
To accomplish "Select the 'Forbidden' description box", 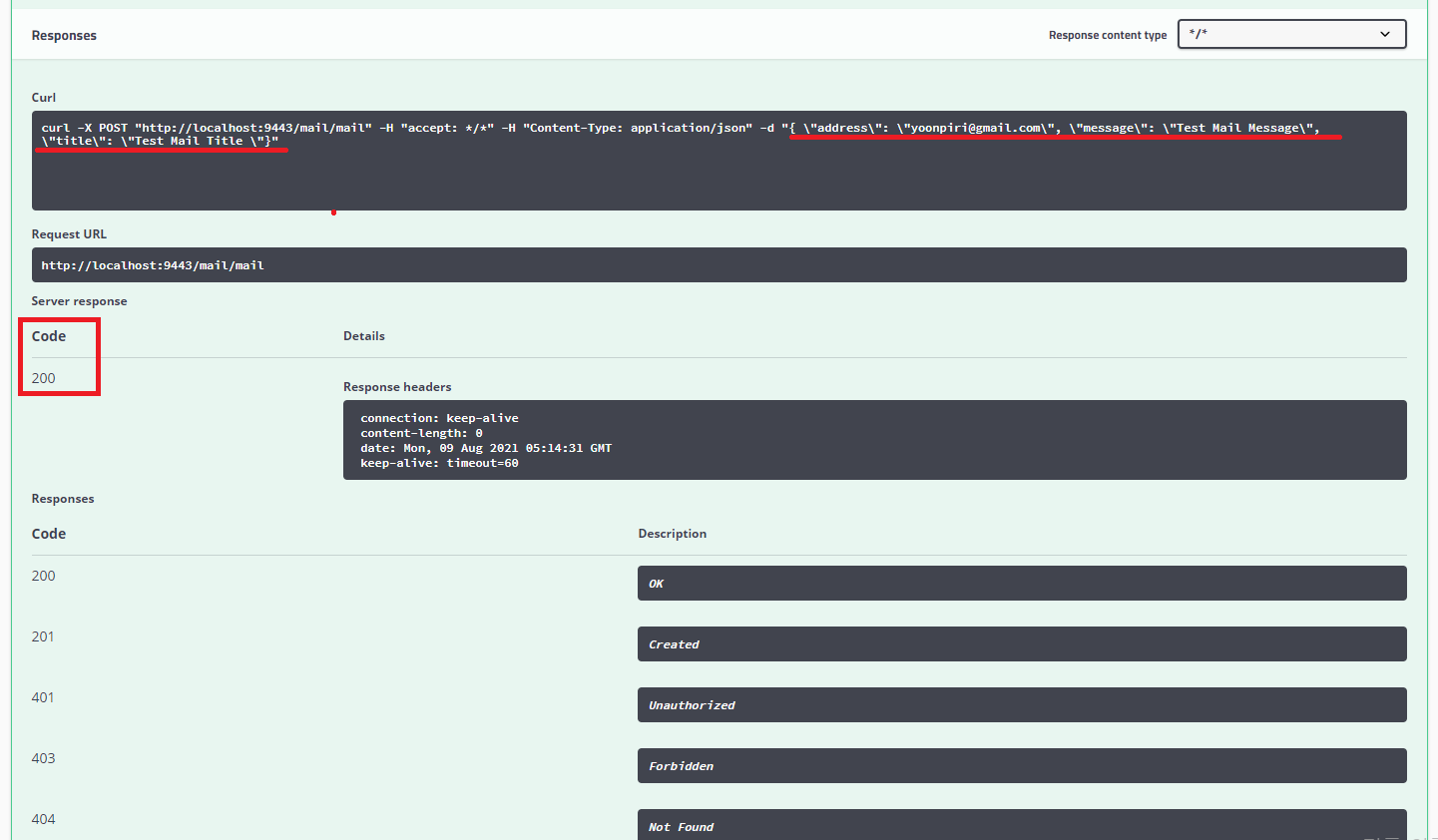I will (1022, 766).
